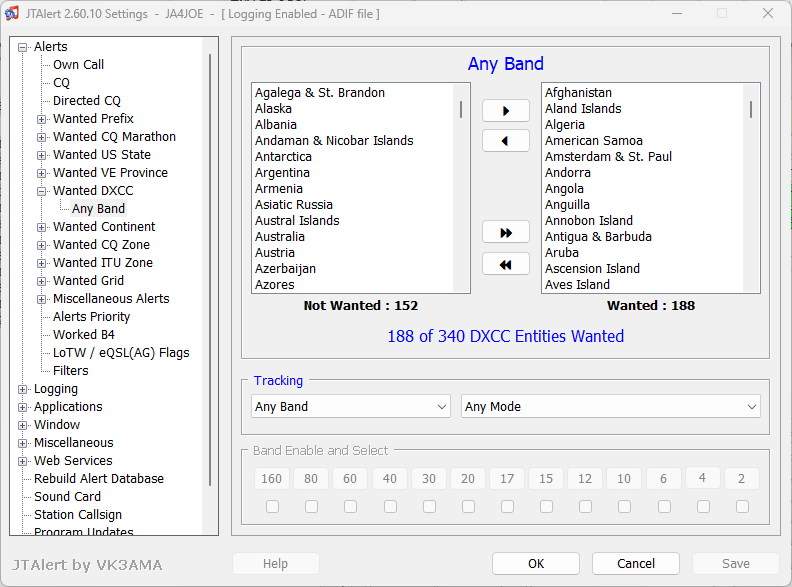Select American Samoa in the Wanted list
The width and height of the screenshot is (792, 587).
pyautogui.click(x=594, y=140)
